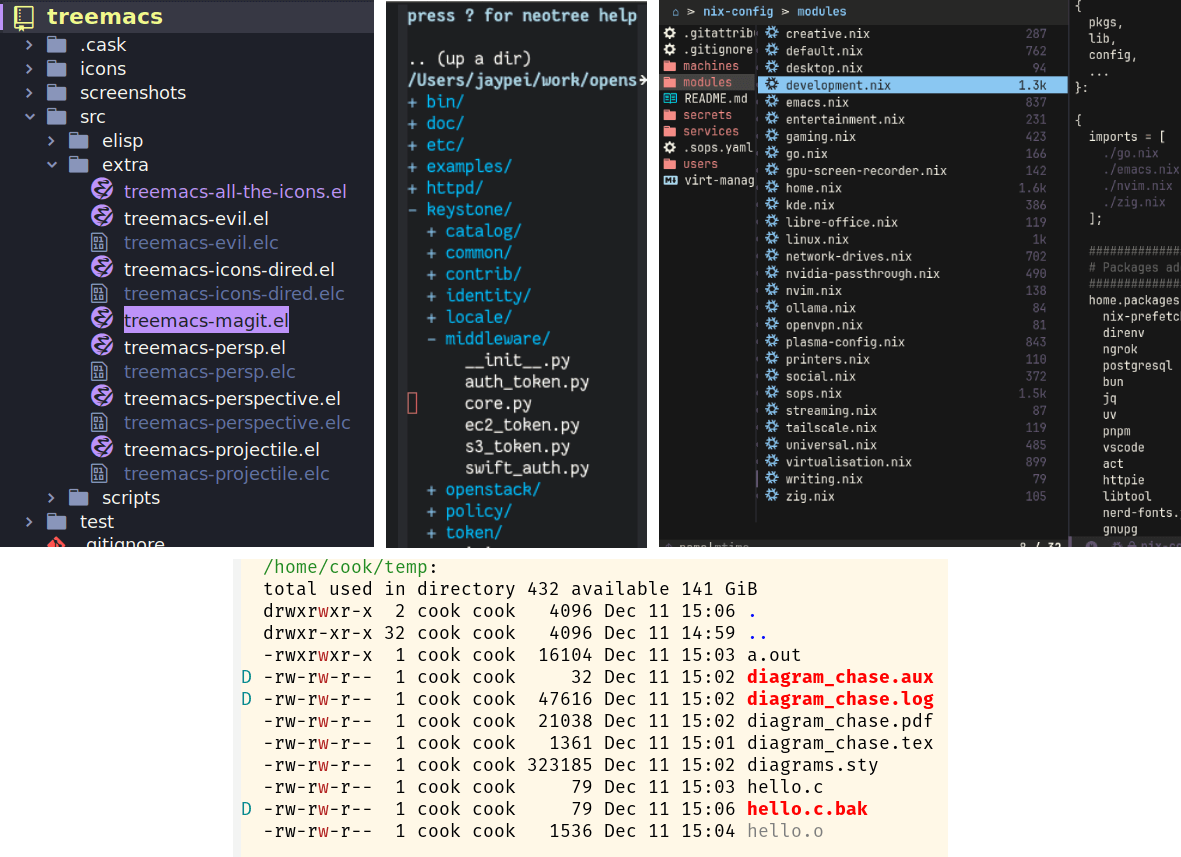Screen dimensions: 1181x857
Task: Click the Nix flake icon beside development.nix
Action: 771,85
